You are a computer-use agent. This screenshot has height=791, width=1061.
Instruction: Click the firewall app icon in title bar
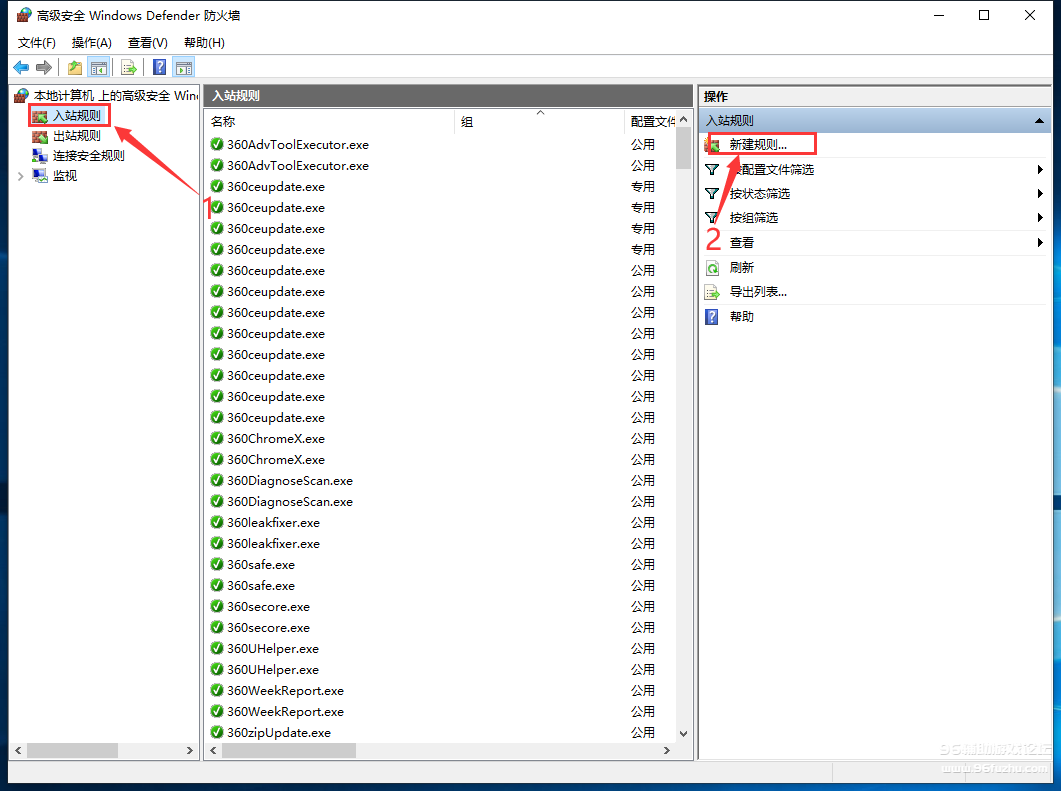[24, 15]
